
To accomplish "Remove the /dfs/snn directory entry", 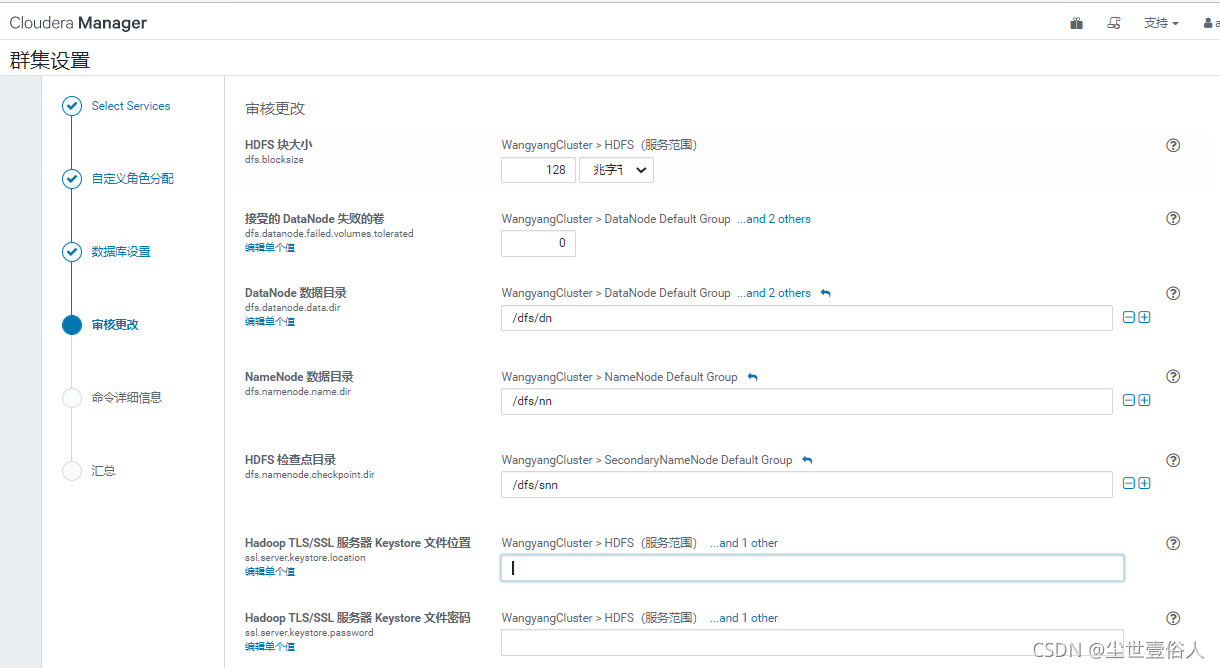I will click(1129, 483).
